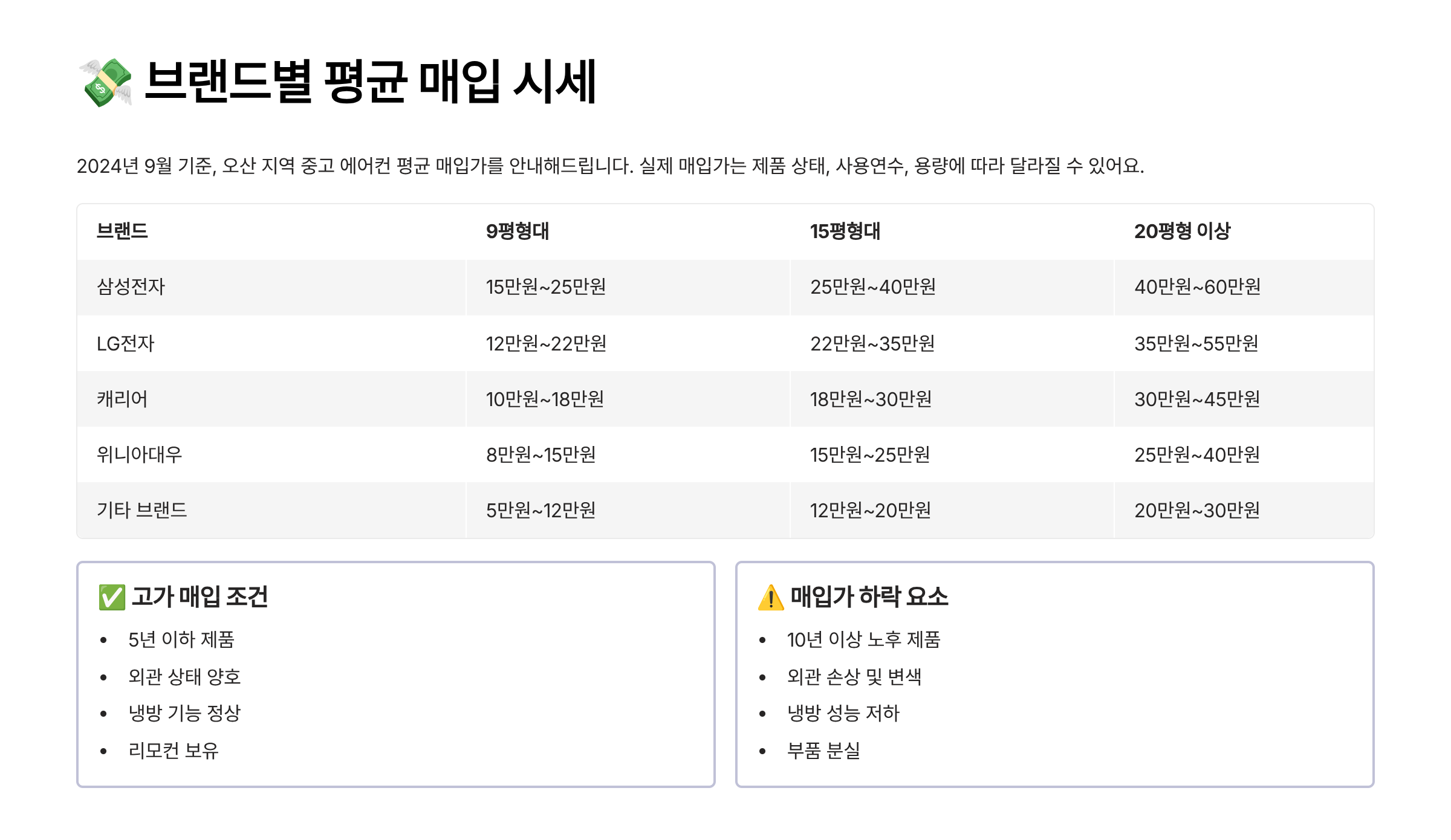Select the 20평형 이상 column header
The width and height of the screenshot is (1451, 840).
[1182, 231]
